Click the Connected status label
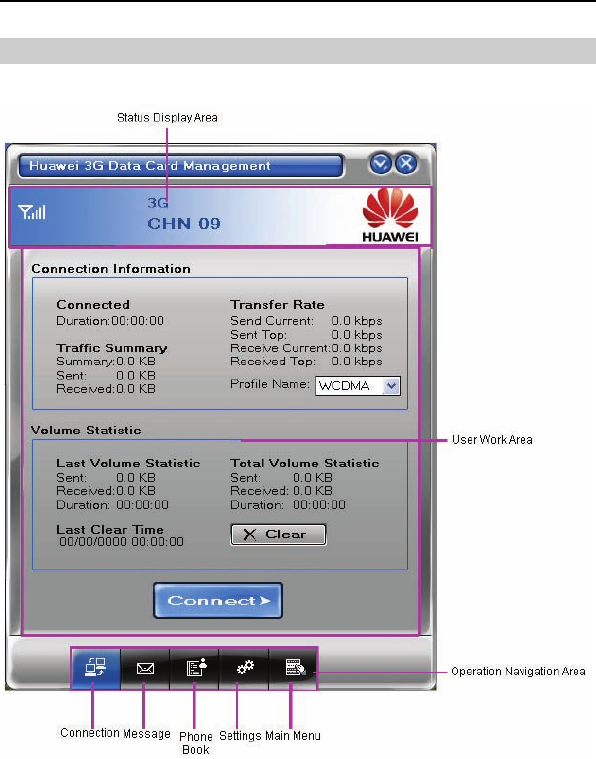 pyautogui.click(x=93, y=304)
